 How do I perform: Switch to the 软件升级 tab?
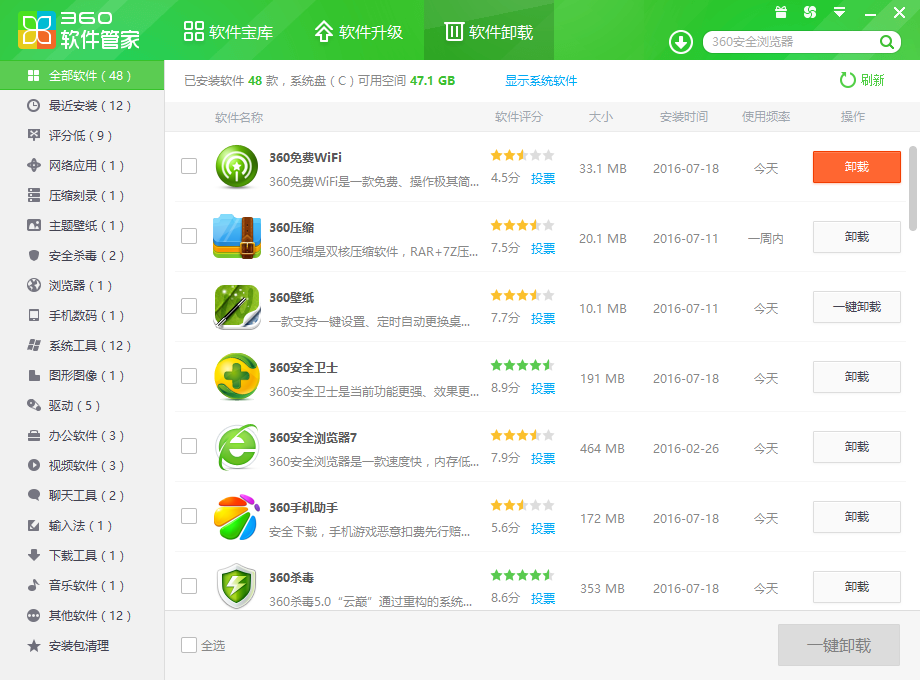coord(359,32)
